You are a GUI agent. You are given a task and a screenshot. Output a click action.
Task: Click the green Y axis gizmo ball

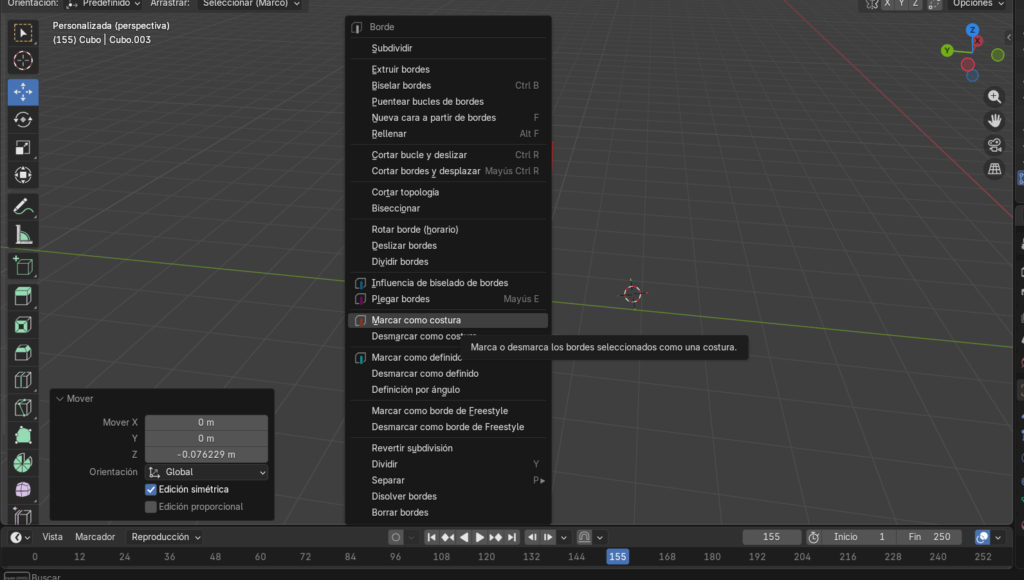[x=947, y=50]
